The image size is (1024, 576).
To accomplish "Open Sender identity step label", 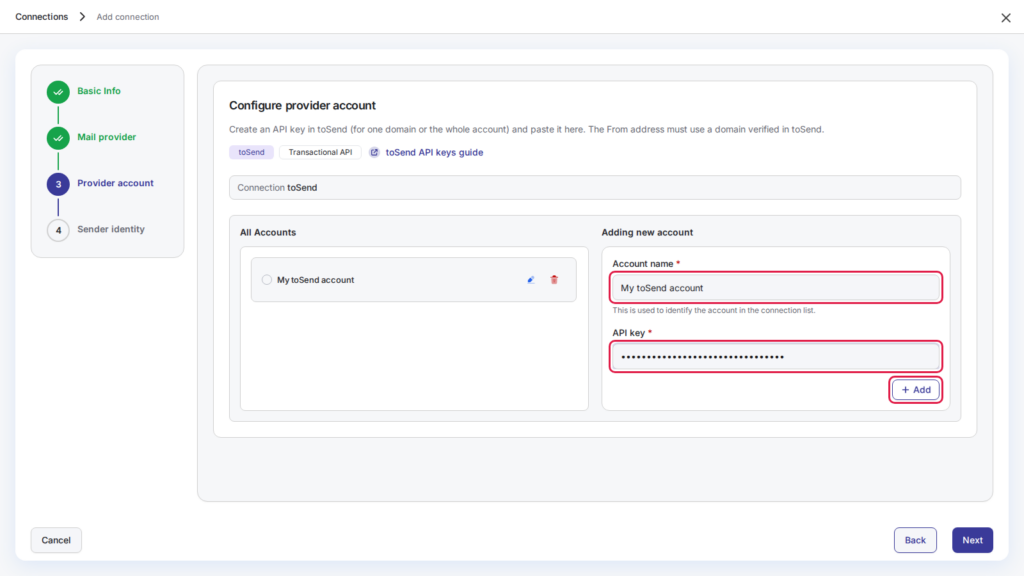I will [x=111, y=229].
